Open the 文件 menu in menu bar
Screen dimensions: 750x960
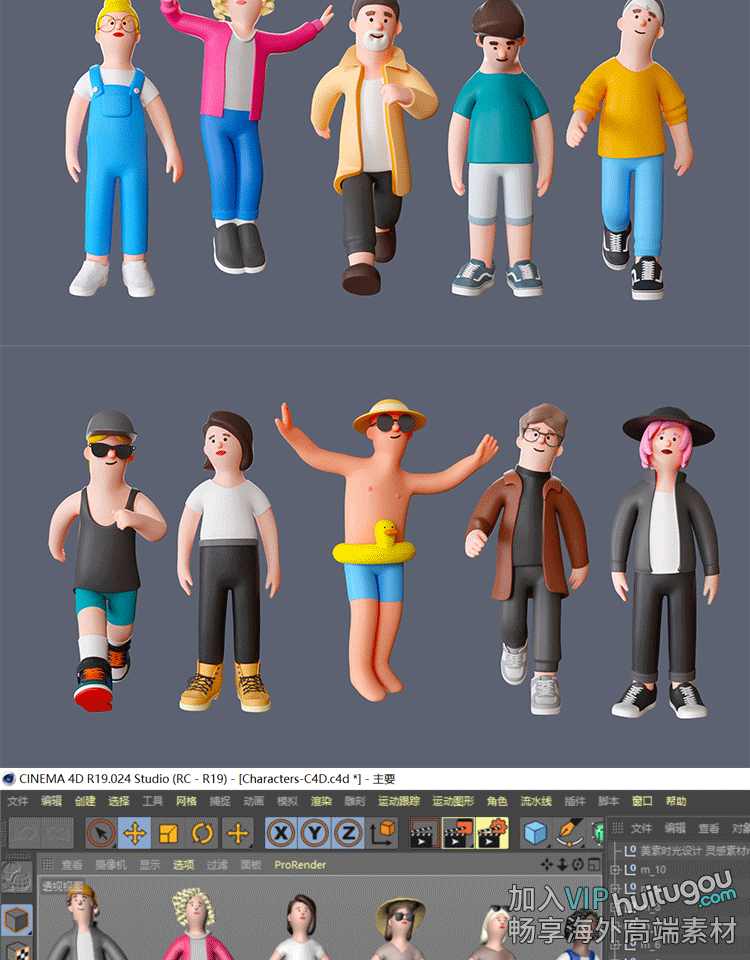point(18,801)
